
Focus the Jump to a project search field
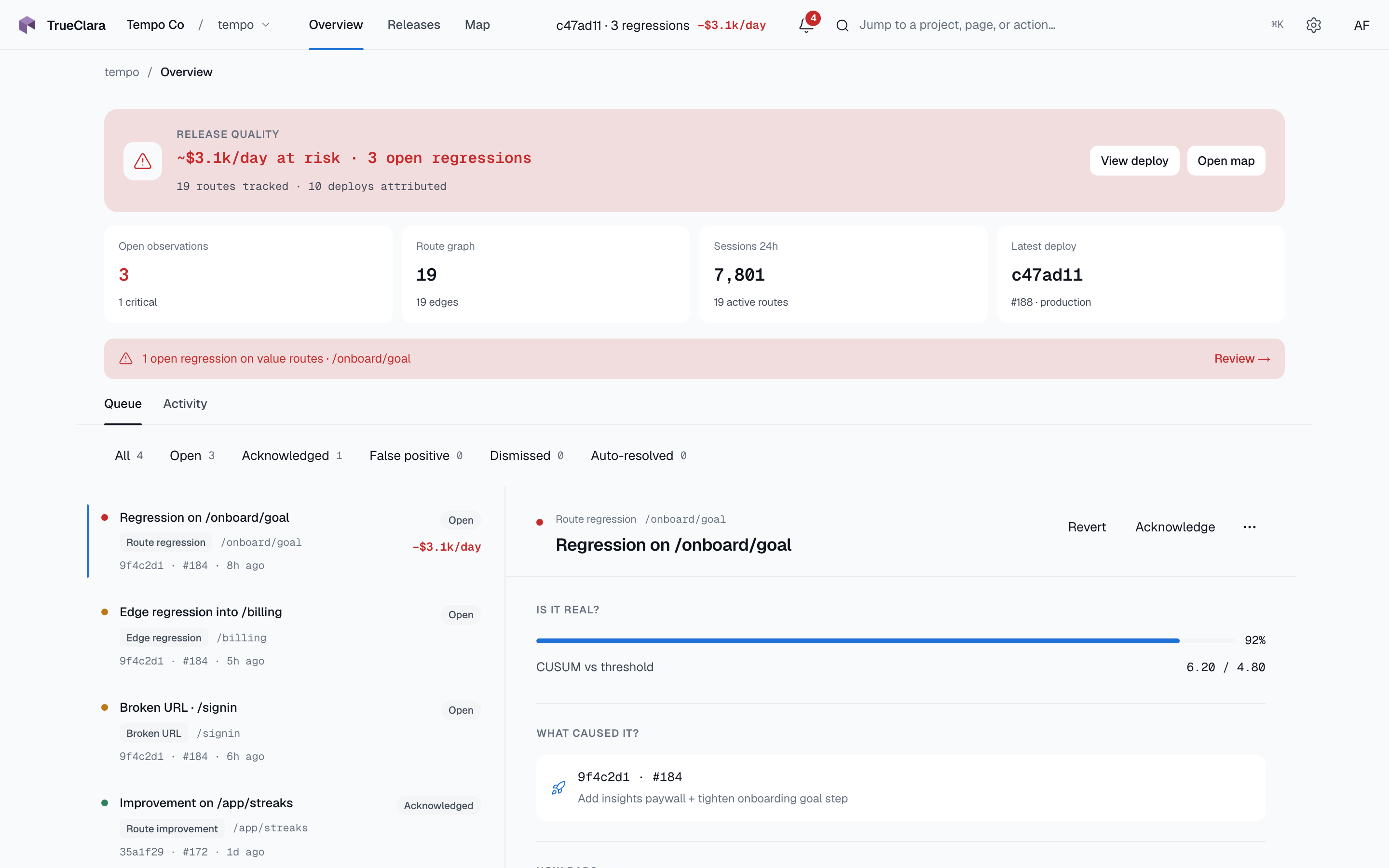coord(957,25)
